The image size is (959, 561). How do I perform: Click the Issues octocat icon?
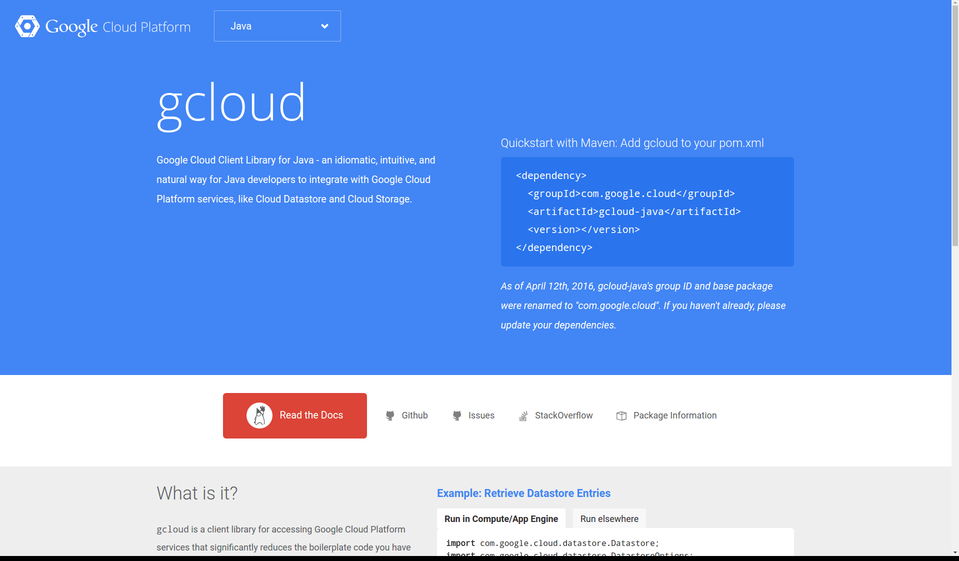[457, 416]
